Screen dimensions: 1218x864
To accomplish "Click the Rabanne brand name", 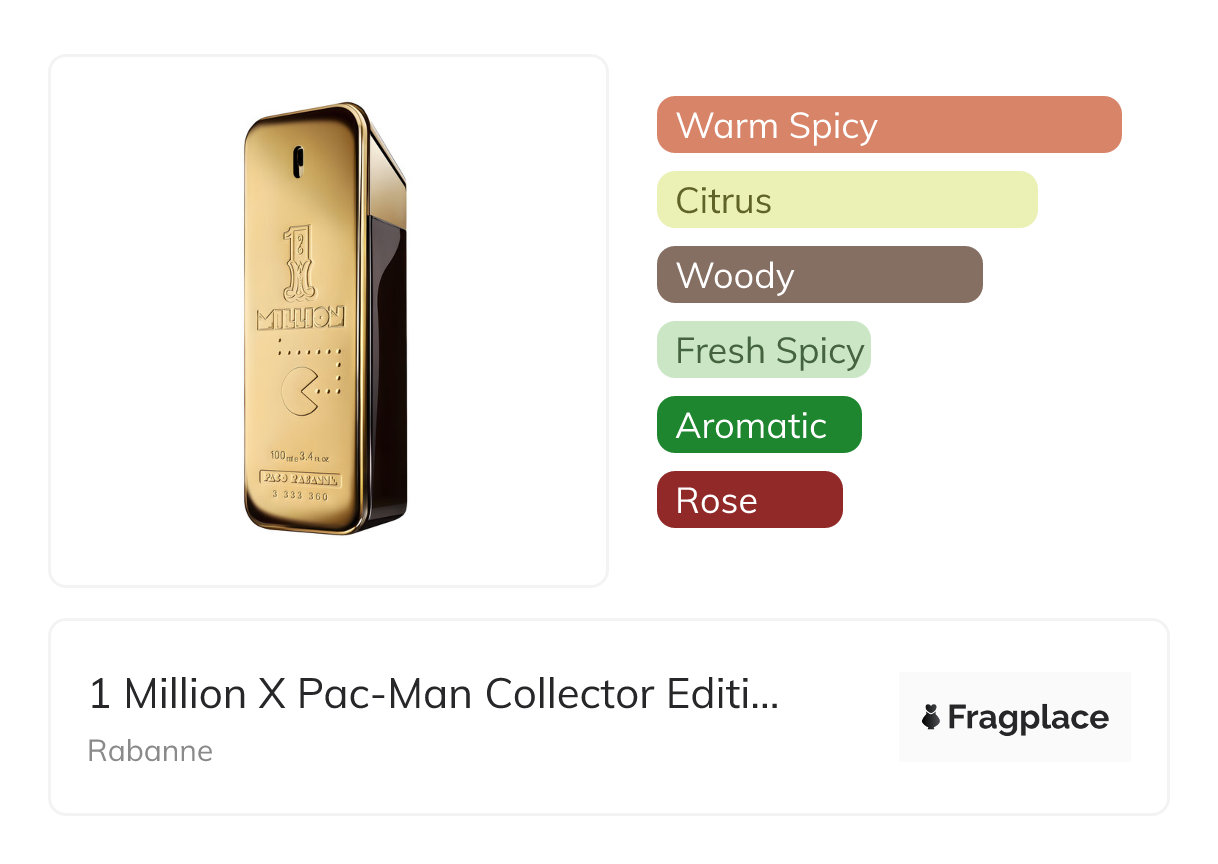I will [150, 751].
